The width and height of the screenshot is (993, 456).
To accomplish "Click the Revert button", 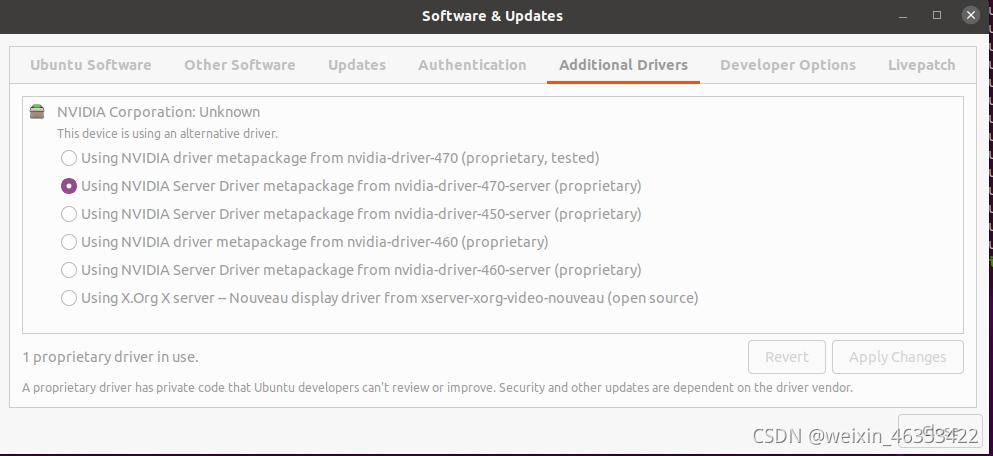I will (x=787, y=357).
